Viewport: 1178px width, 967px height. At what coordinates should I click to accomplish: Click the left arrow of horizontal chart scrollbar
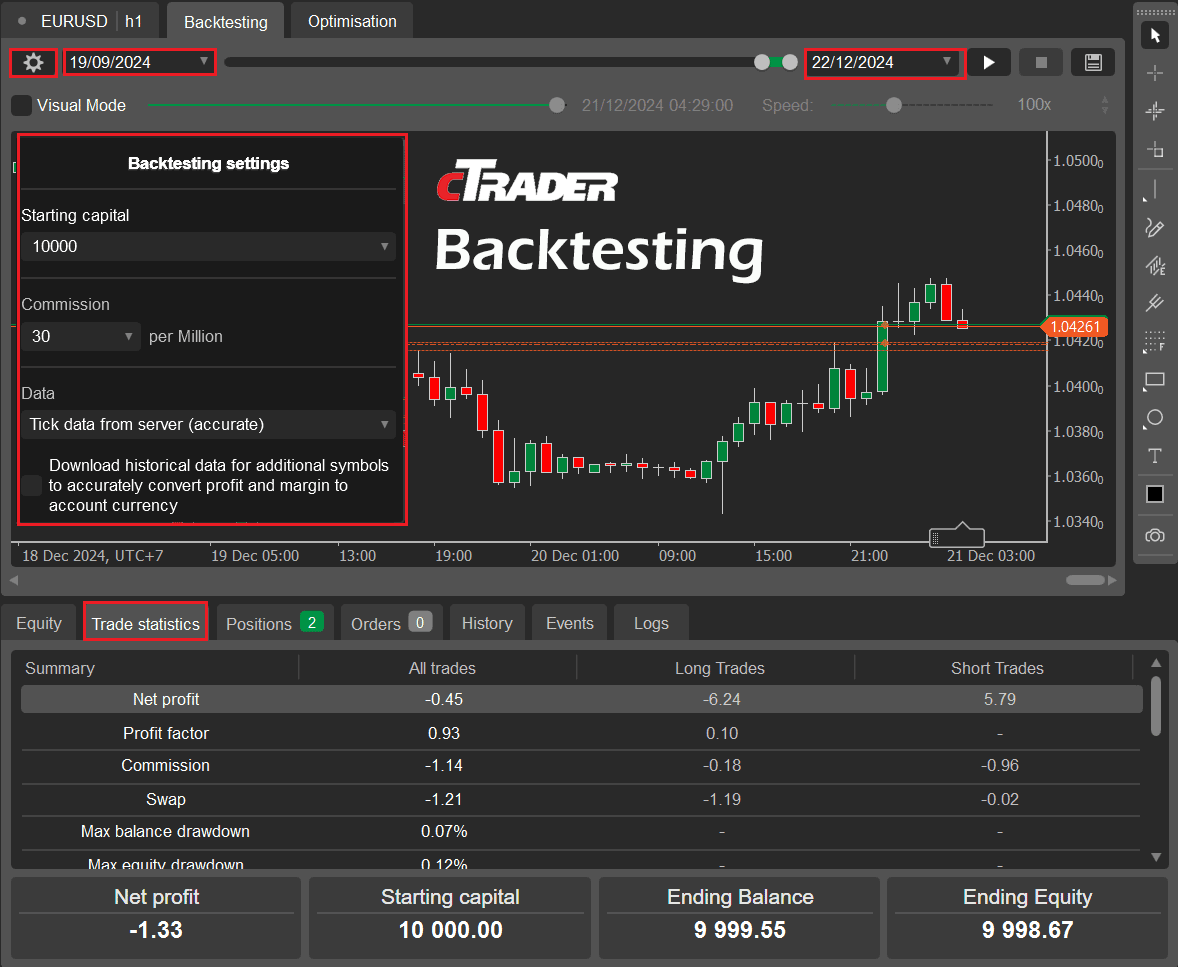coord(14,580)
